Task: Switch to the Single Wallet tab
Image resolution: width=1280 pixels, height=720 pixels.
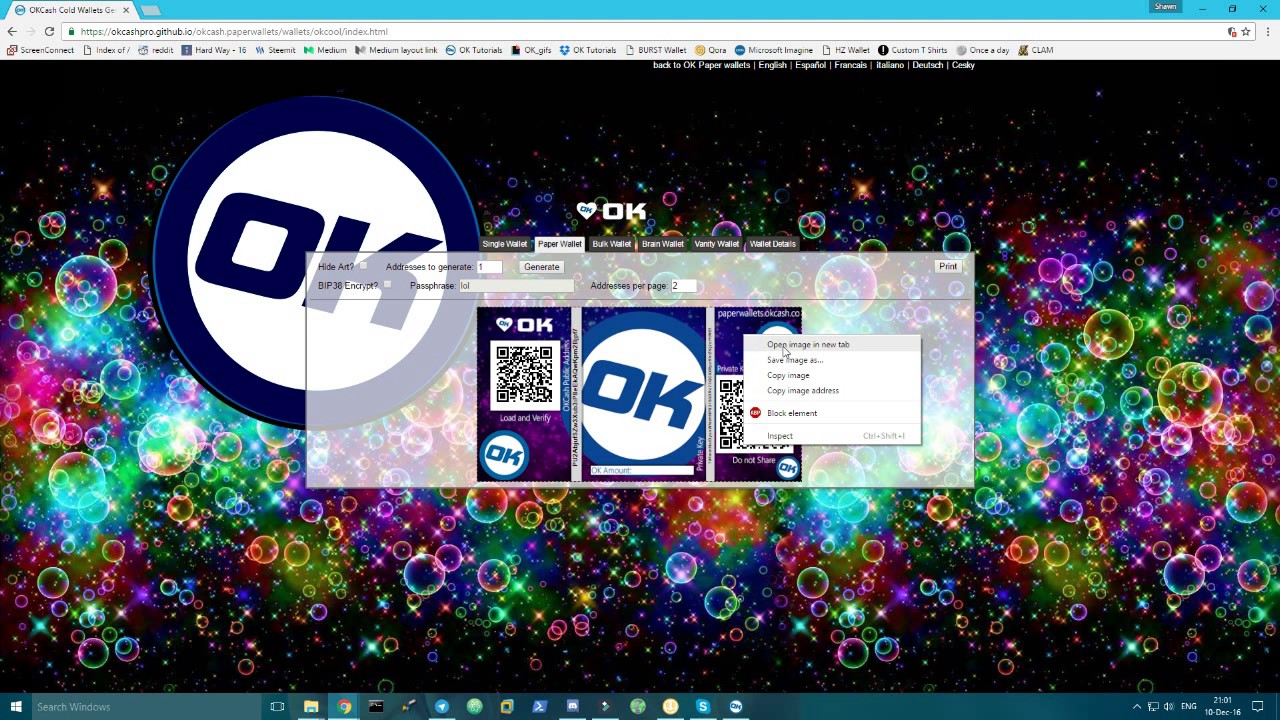Action: click(x=504, y=244)
